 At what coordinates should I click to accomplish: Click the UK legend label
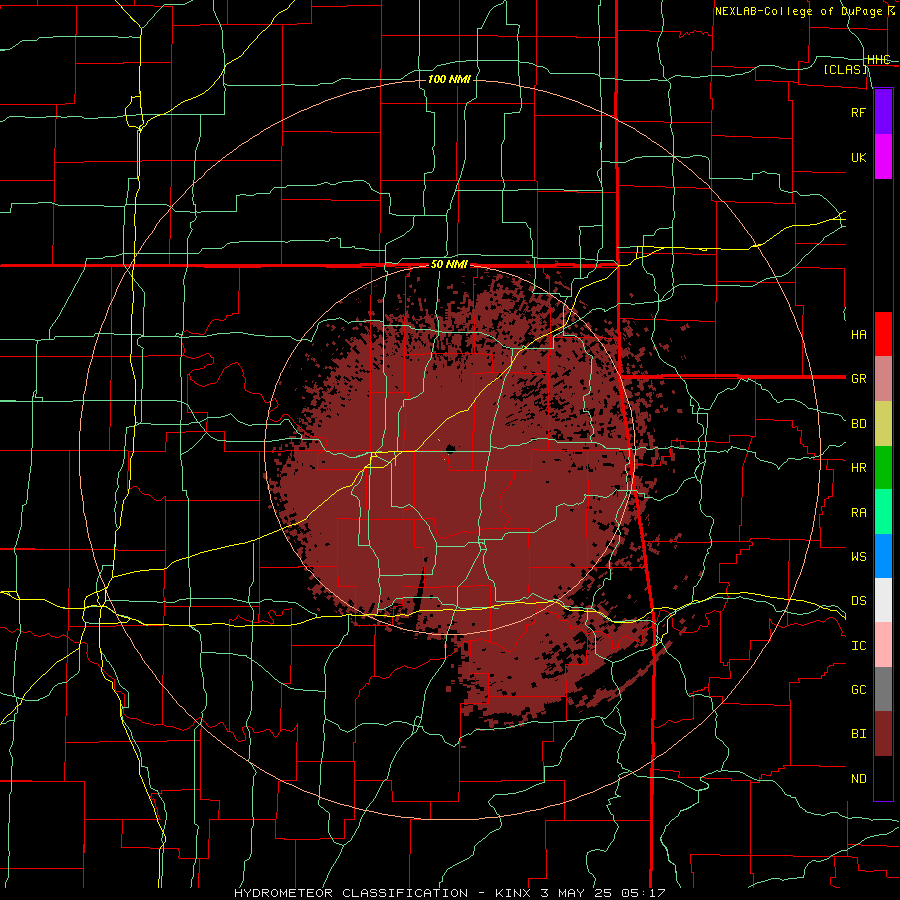pyautogui.click(x=858, y=157)
